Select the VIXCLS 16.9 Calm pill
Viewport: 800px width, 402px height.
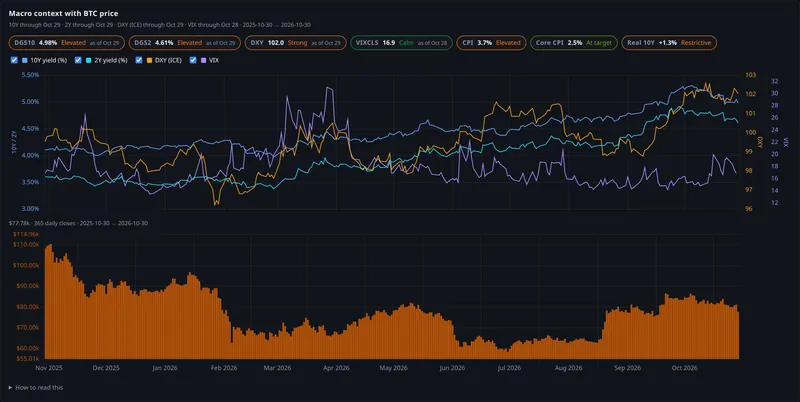click(401, 43)
